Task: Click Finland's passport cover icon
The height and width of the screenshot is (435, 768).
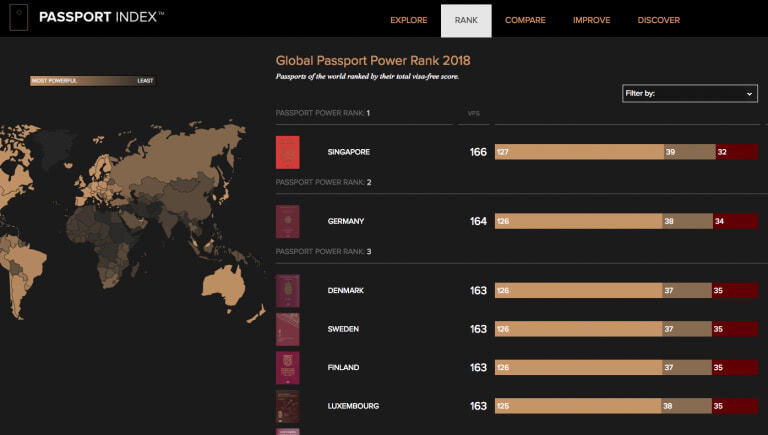Action: [288, 368]
